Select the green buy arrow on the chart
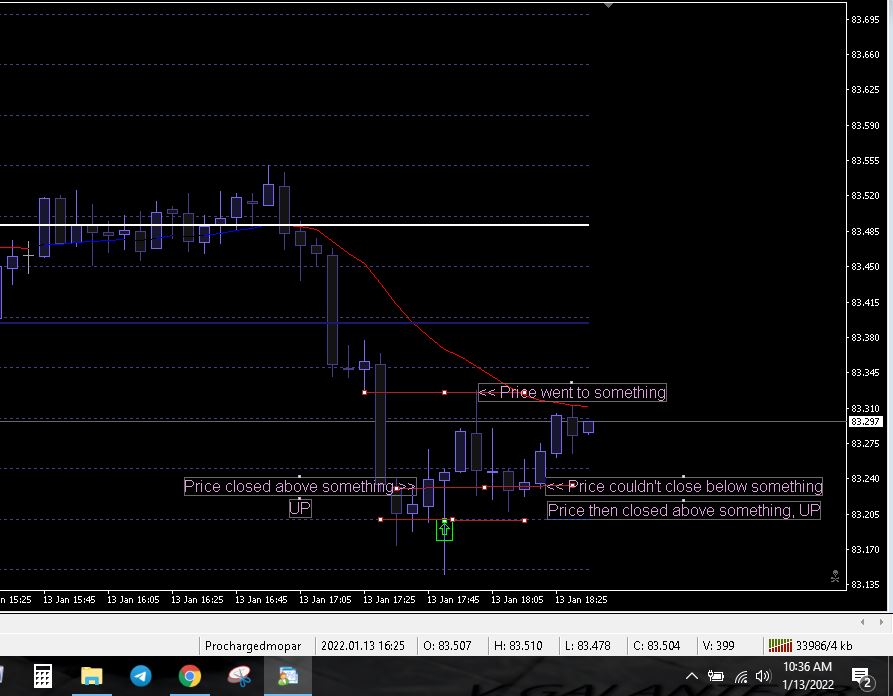 [x=444, y=530]
